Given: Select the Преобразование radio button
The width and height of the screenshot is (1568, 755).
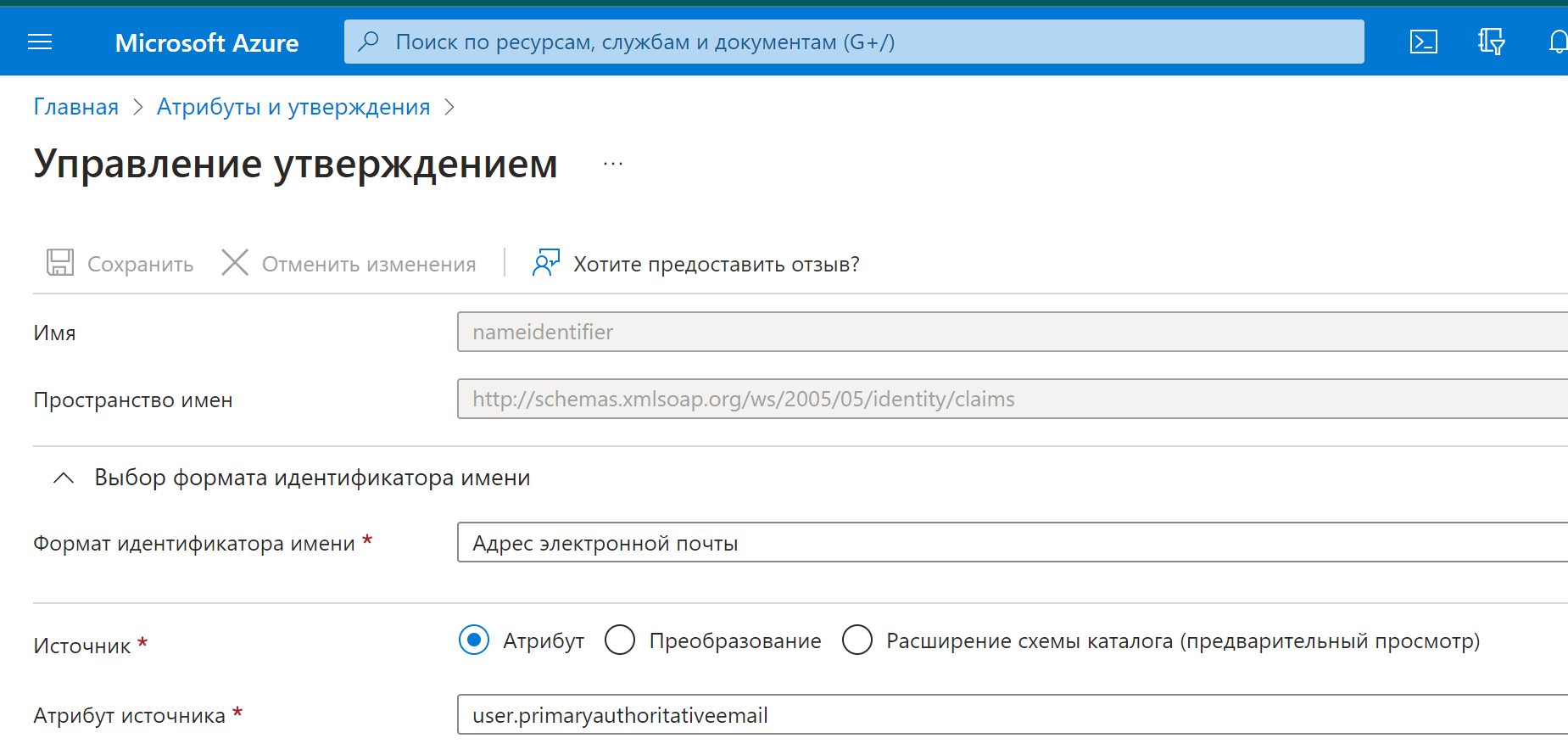Looking at the screenshot, I should [x=620, y=640].
